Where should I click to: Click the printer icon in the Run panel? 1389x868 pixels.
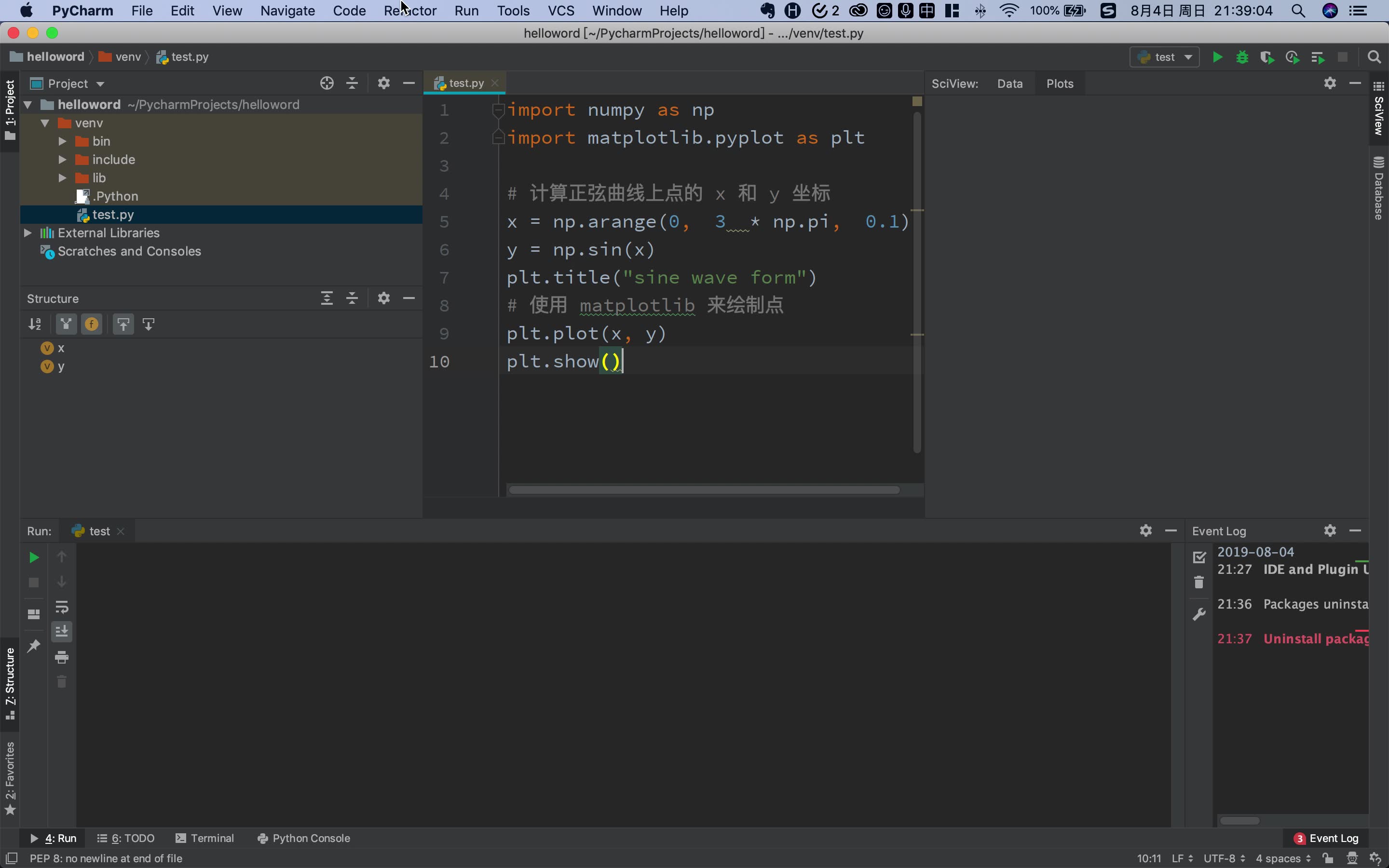click(x=61, y=657)
